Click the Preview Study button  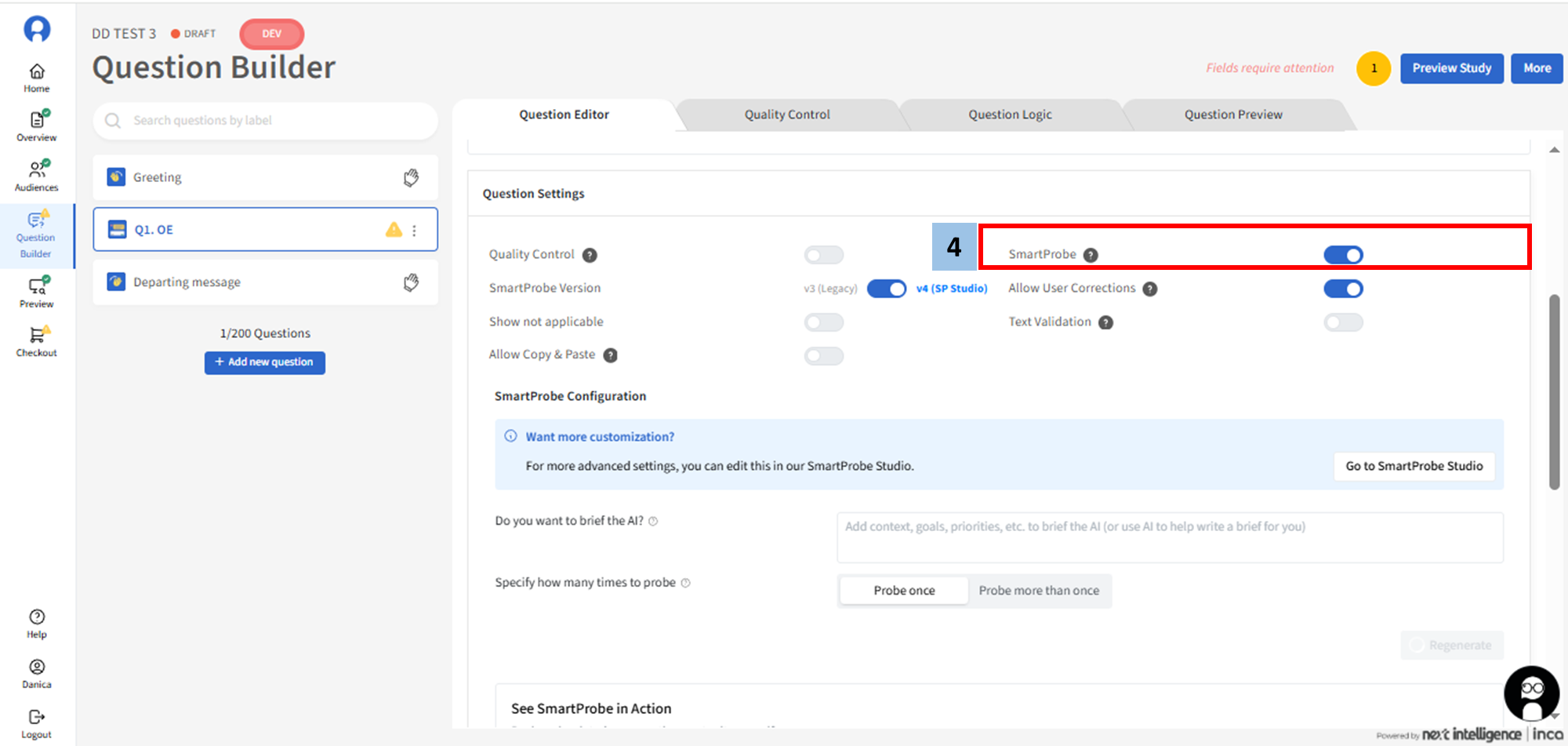[x=1451, y=68]
